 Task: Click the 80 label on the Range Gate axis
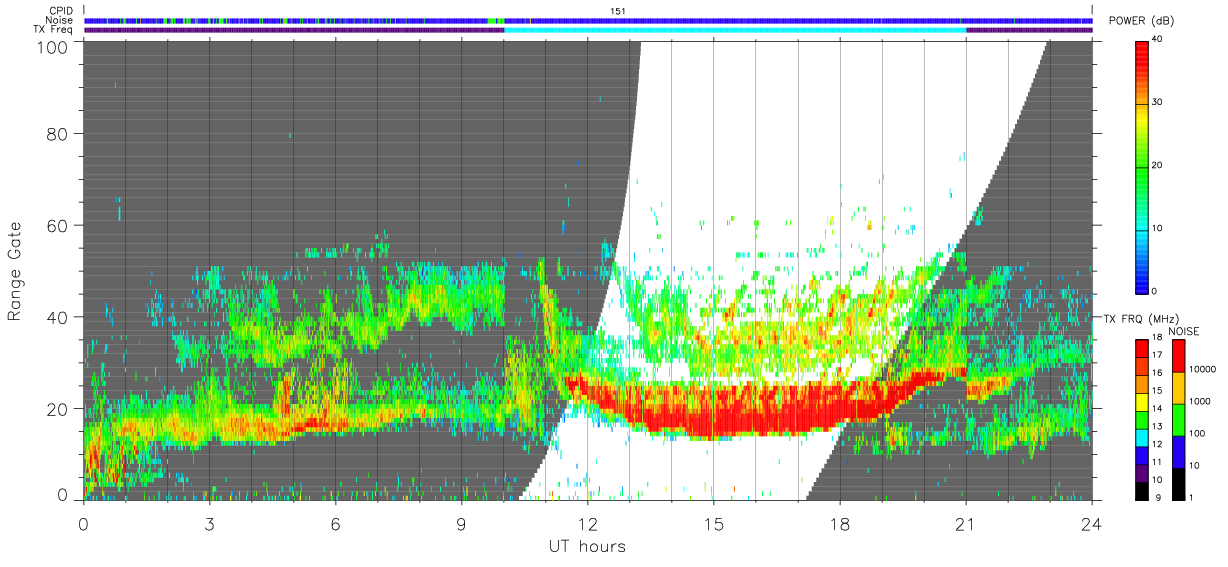59,133
